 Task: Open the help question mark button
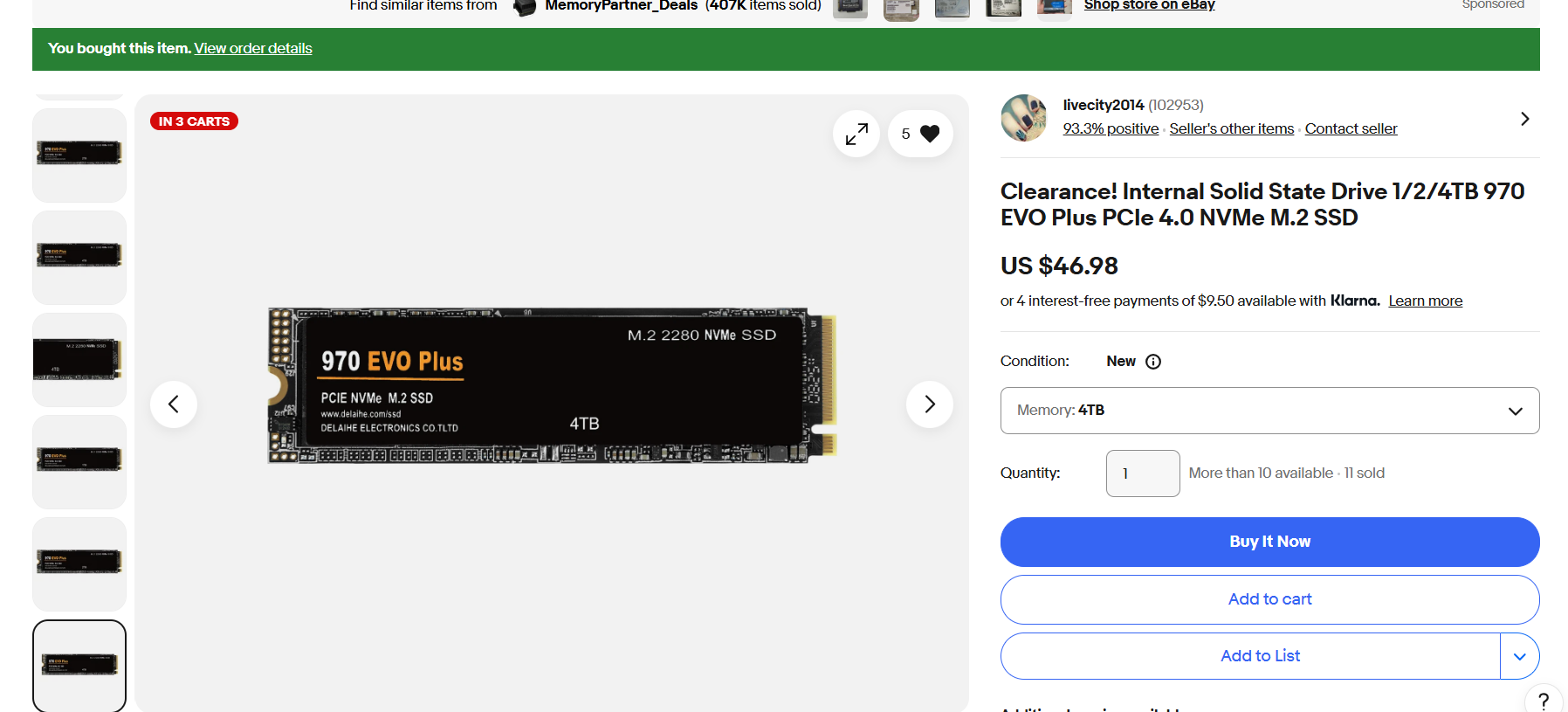[1544, 701]
